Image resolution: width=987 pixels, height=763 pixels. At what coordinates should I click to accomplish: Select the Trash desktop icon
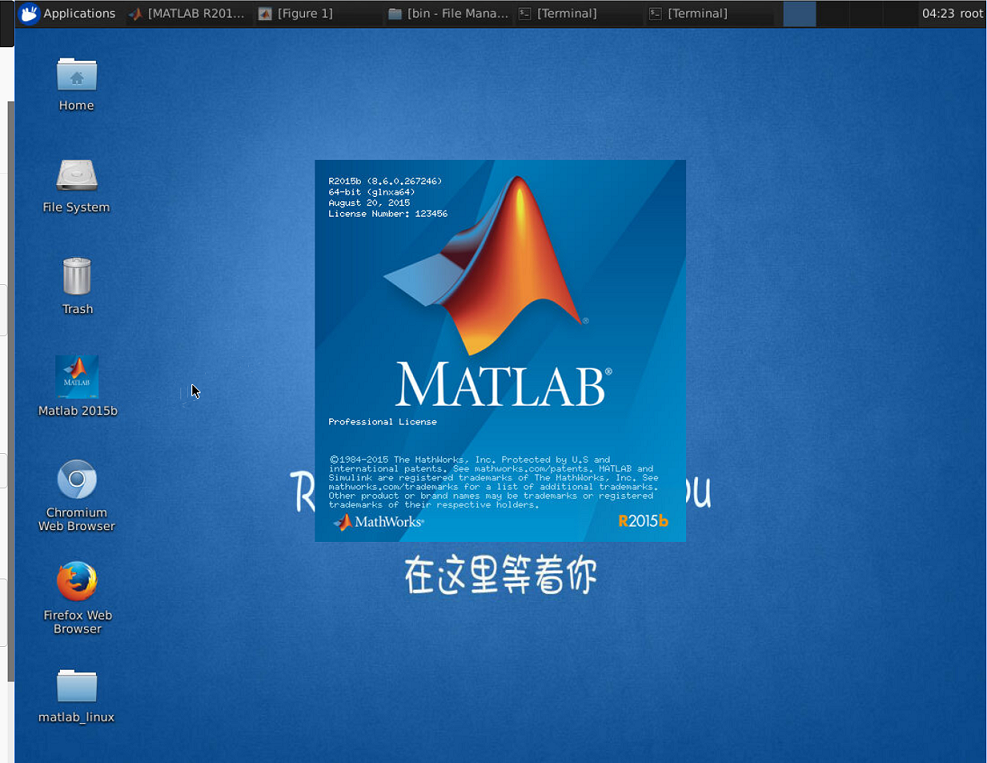[x=77, y=286]
